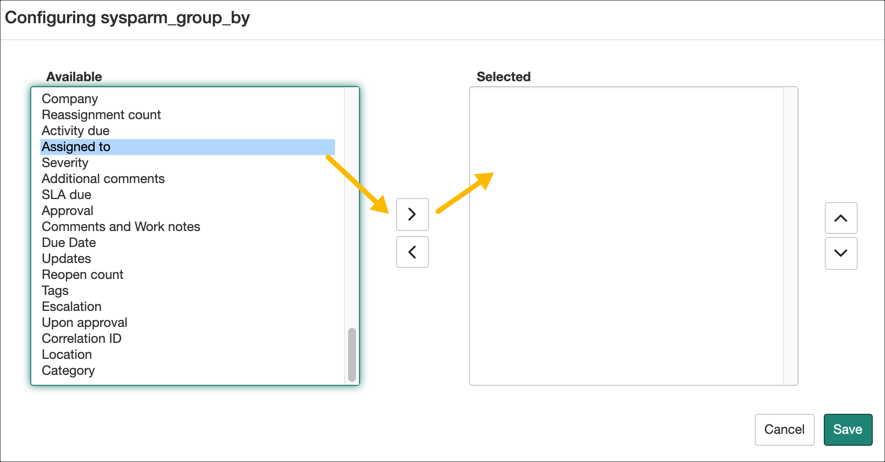
Task: Cancel the configuration dialog
Action: [784, 429]
